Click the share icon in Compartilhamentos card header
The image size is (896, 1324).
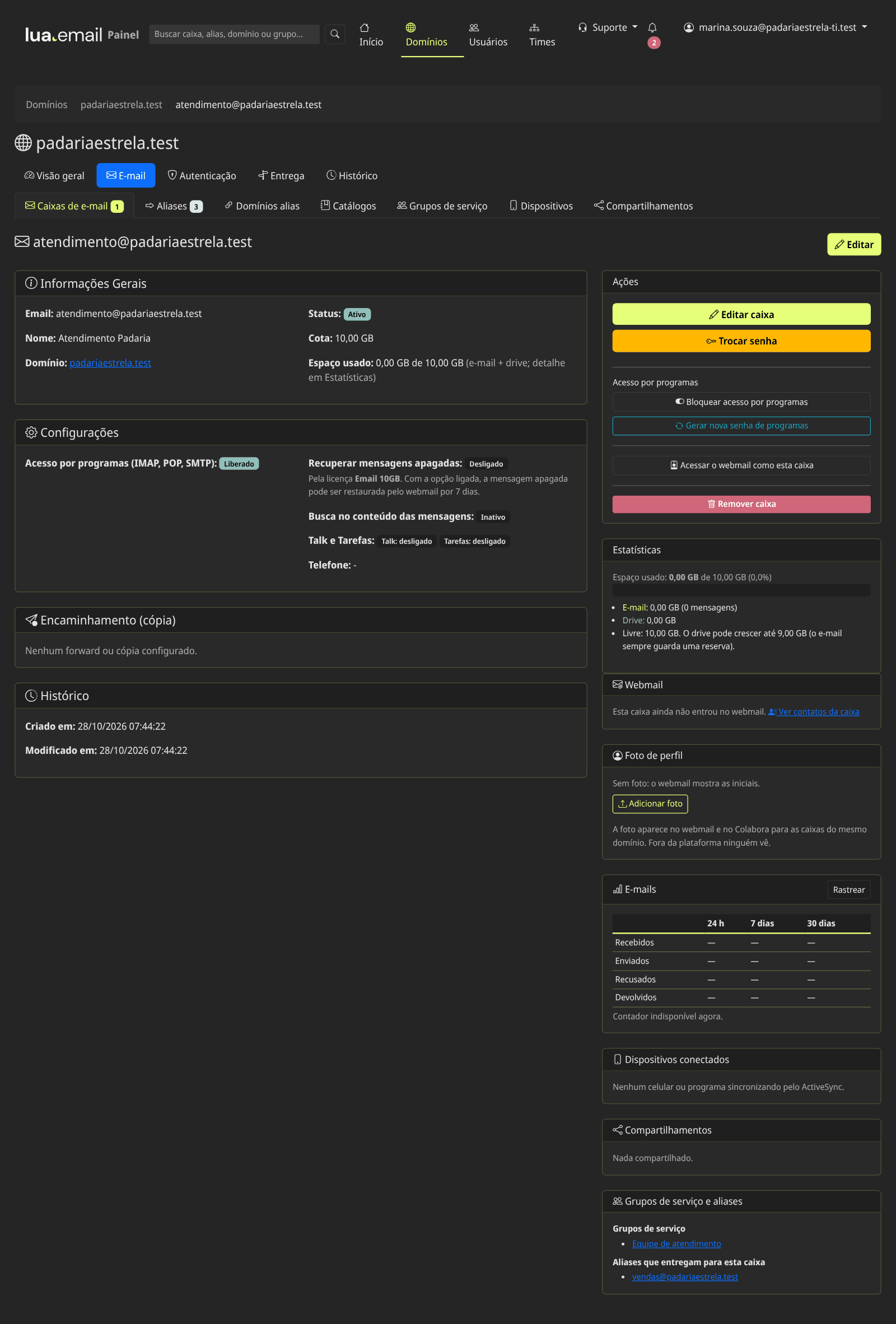tap(618, 1130)
